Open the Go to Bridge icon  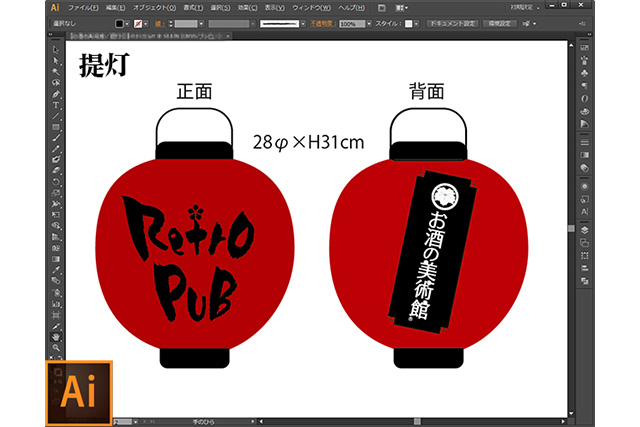pos(381,8)
